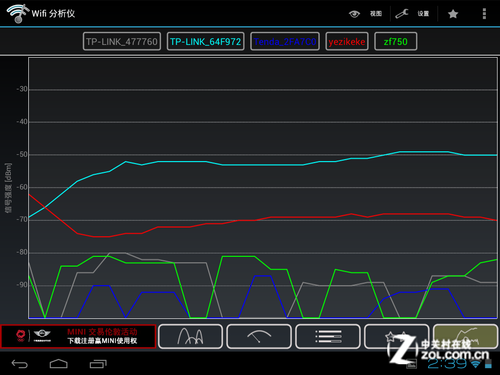This screenshot has width=500, height=375.
Task: Toggle TP-LINK_64F972 network visibility
Action: pyautogui.click(x=205, y=41)
